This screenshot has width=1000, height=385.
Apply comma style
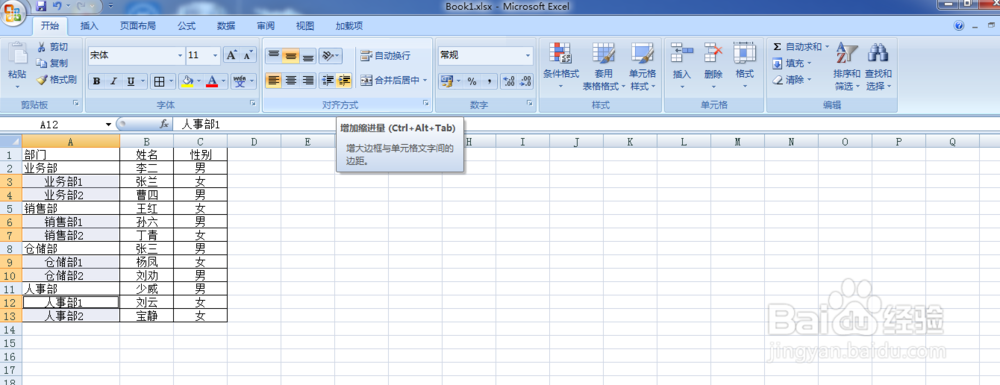tap(489, 81)
